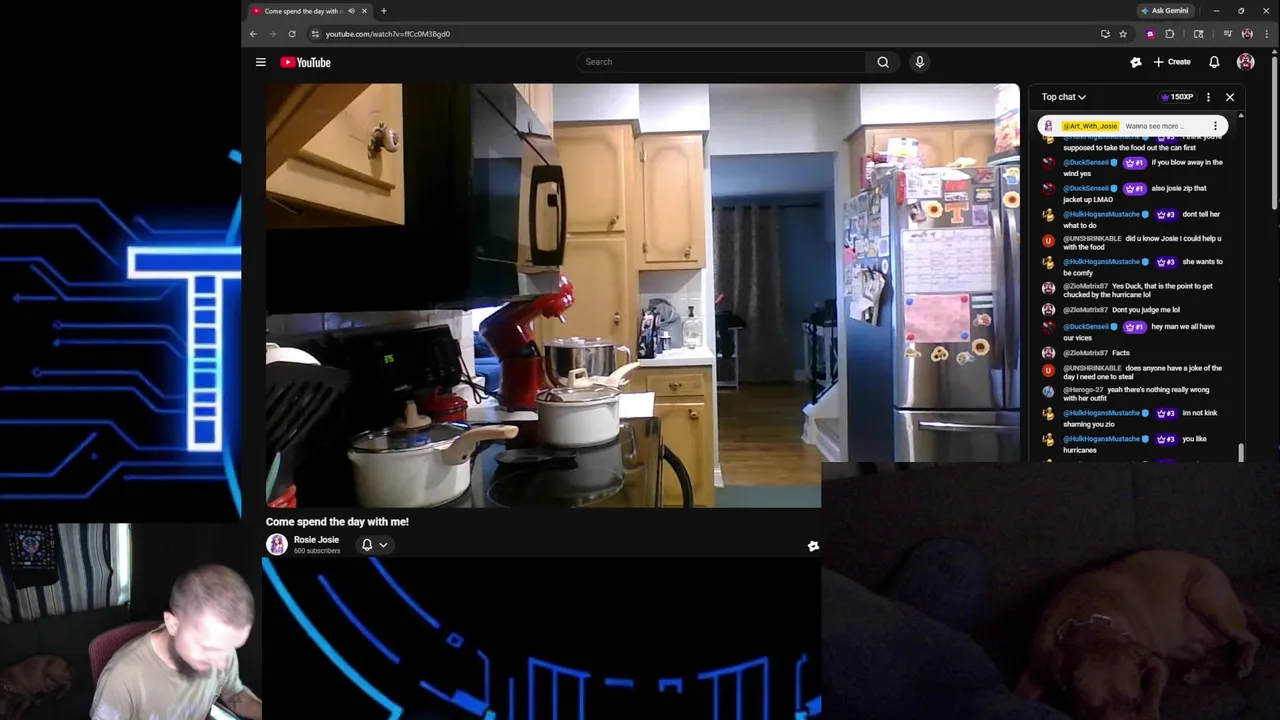Click the 'dont tell her what to do' message
Viewport: 1280px width, 720px height.
tap(1134, 220)
